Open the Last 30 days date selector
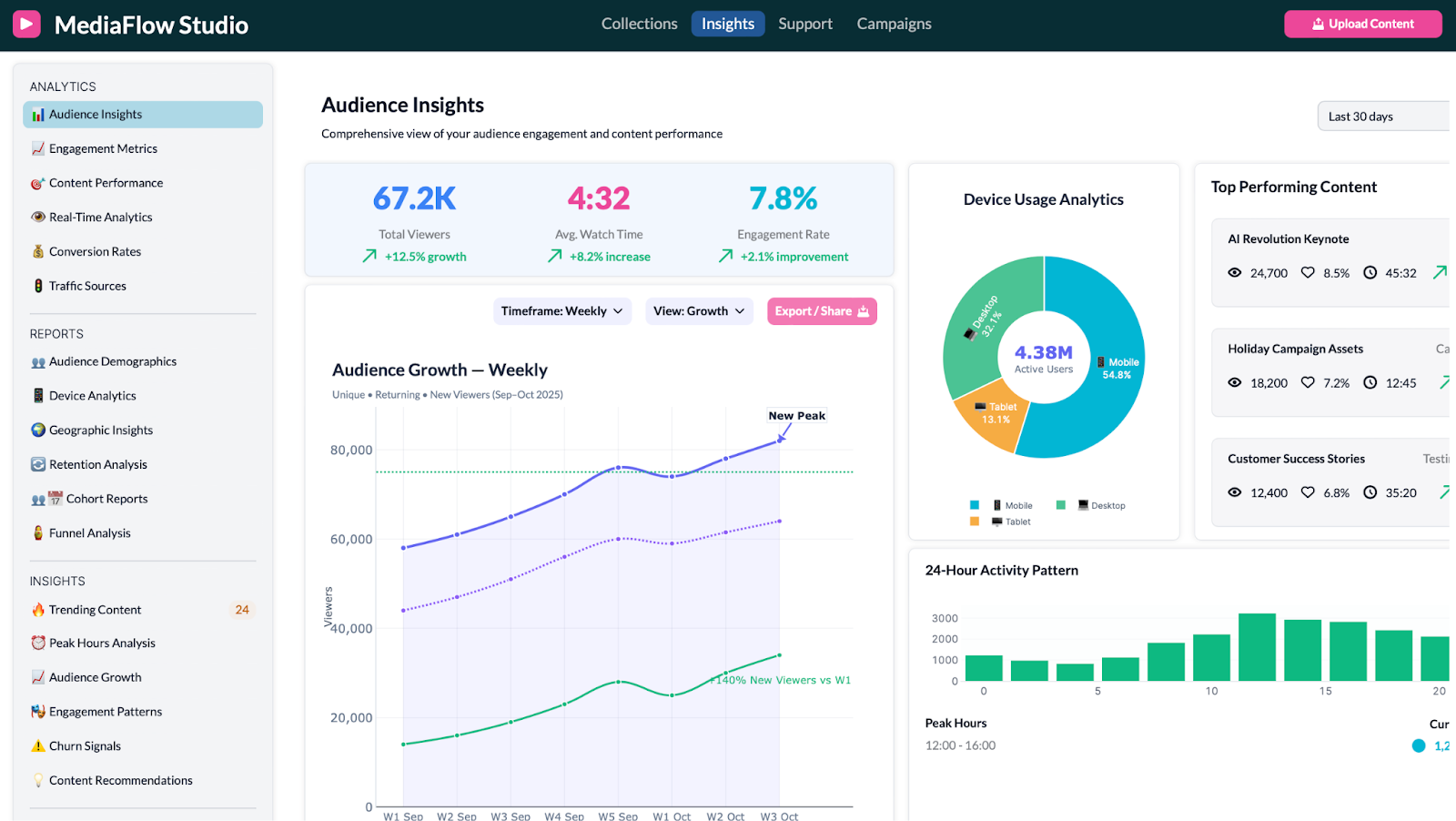This screenshot has width=1456, height=821. [1381, 117]
